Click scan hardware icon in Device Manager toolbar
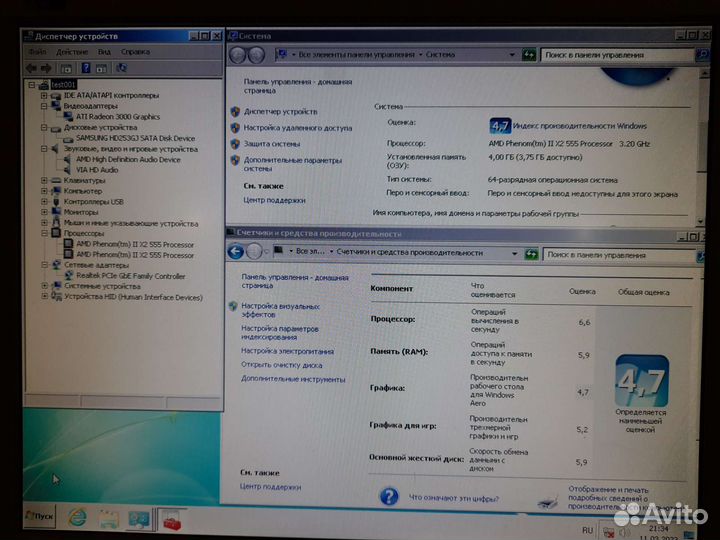This screenshot has width=720, height=540. [x=121, y=68]
